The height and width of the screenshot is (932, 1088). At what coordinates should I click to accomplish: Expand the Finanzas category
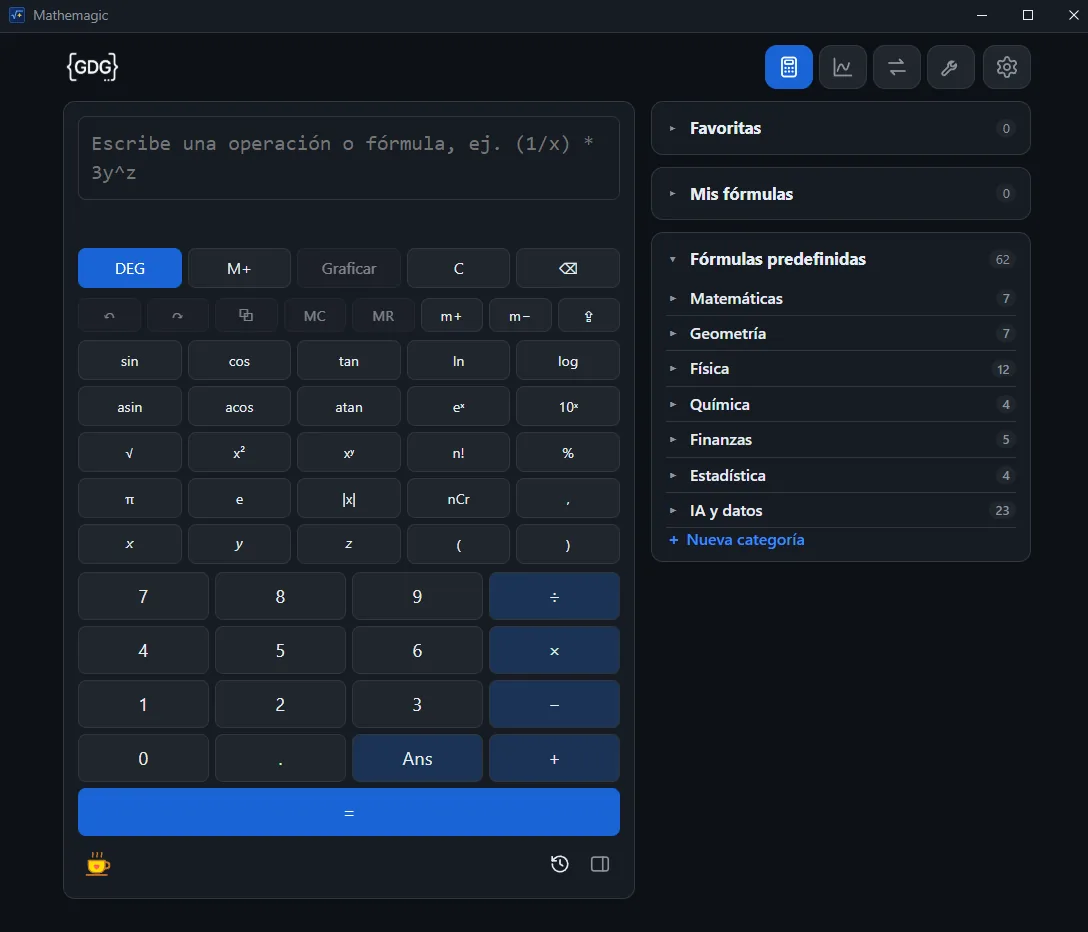(840, 439)
